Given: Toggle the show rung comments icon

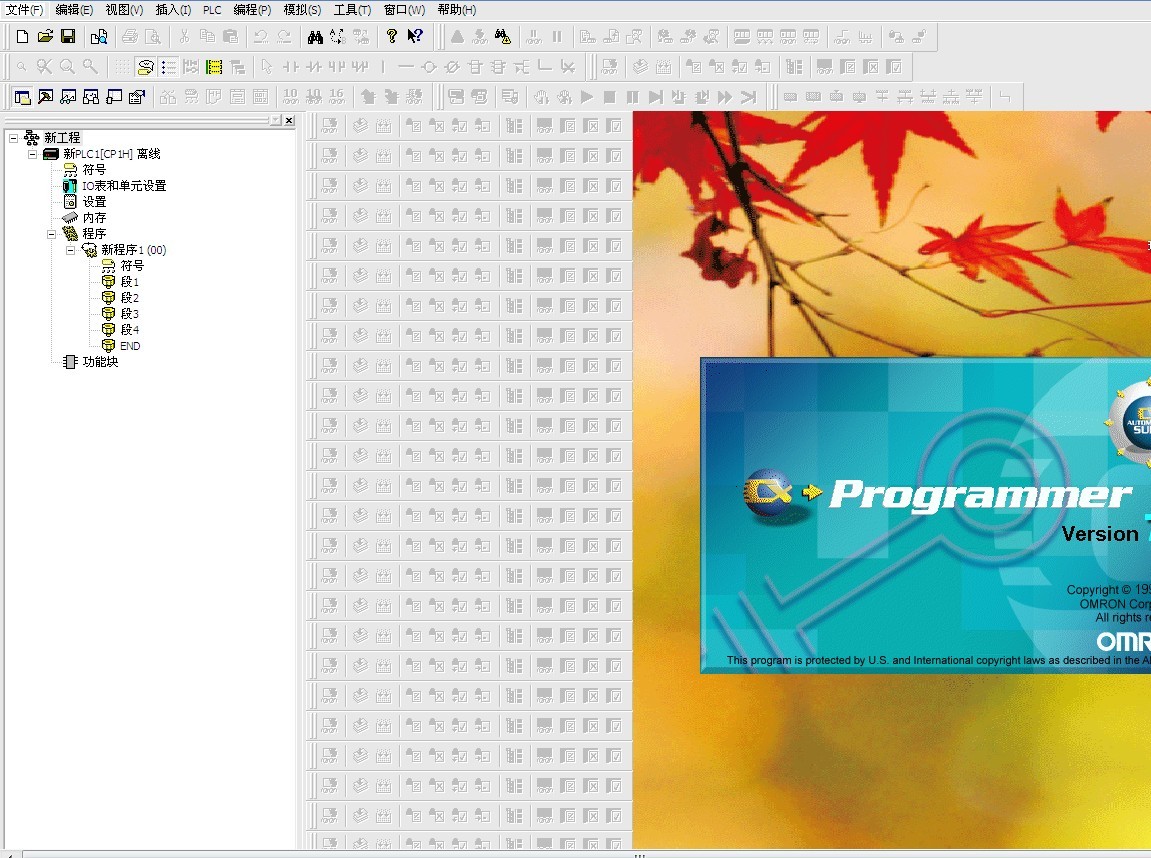Looking at the screenshot, I should point(146,67).
